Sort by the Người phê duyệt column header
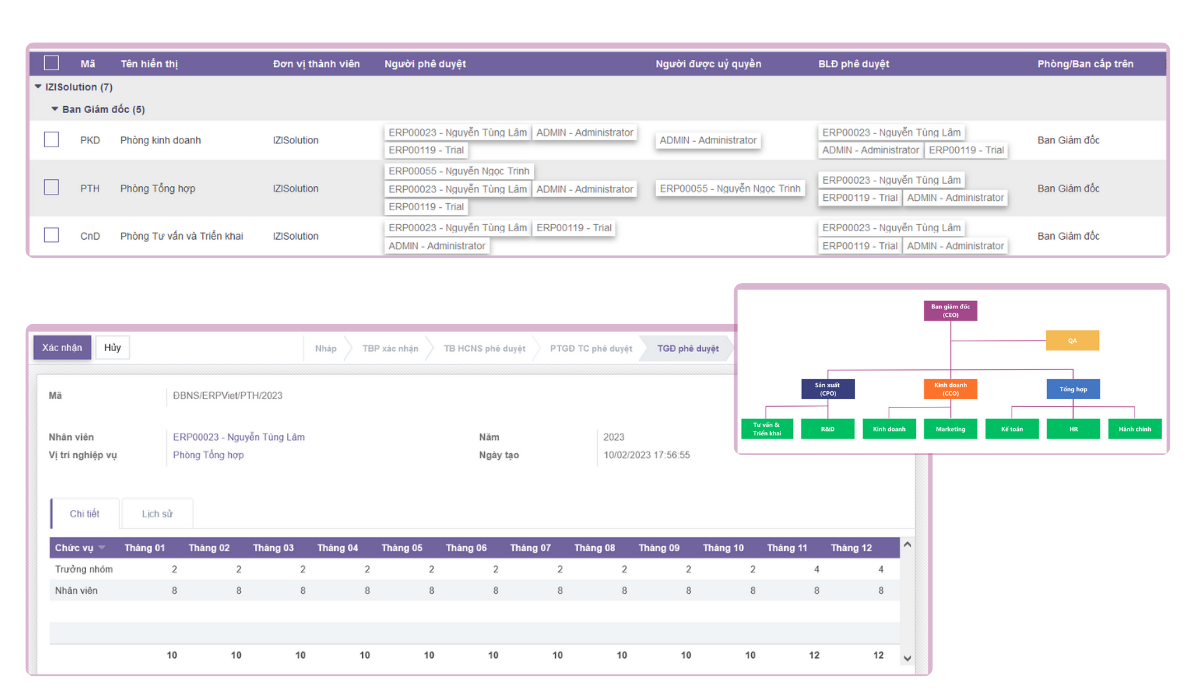Viewport: 1200px width, 691px height. coord(425,64)
